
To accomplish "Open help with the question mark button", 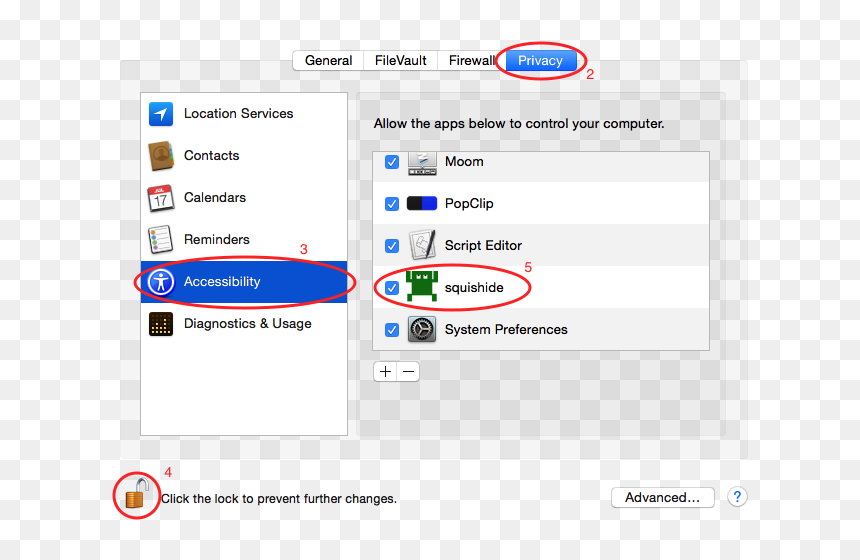I will [x=737, y=497].
